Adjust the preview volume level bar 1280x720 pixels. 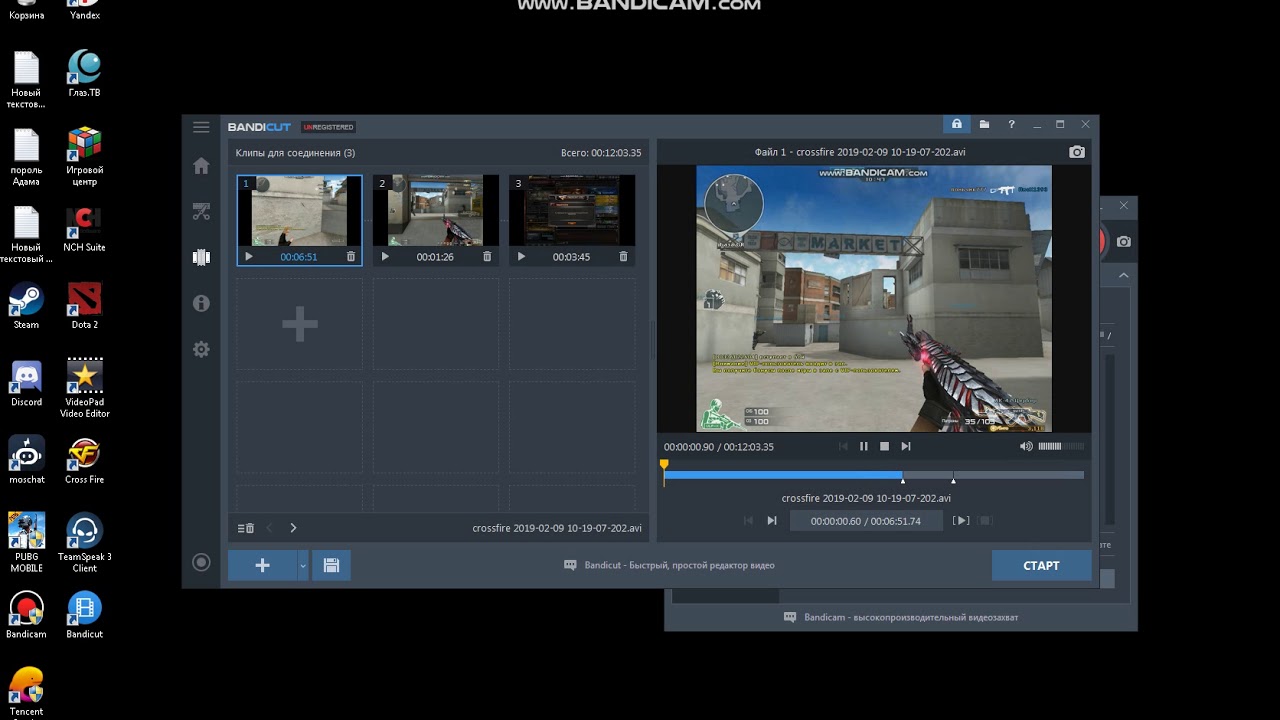(x=1061, y=446)
